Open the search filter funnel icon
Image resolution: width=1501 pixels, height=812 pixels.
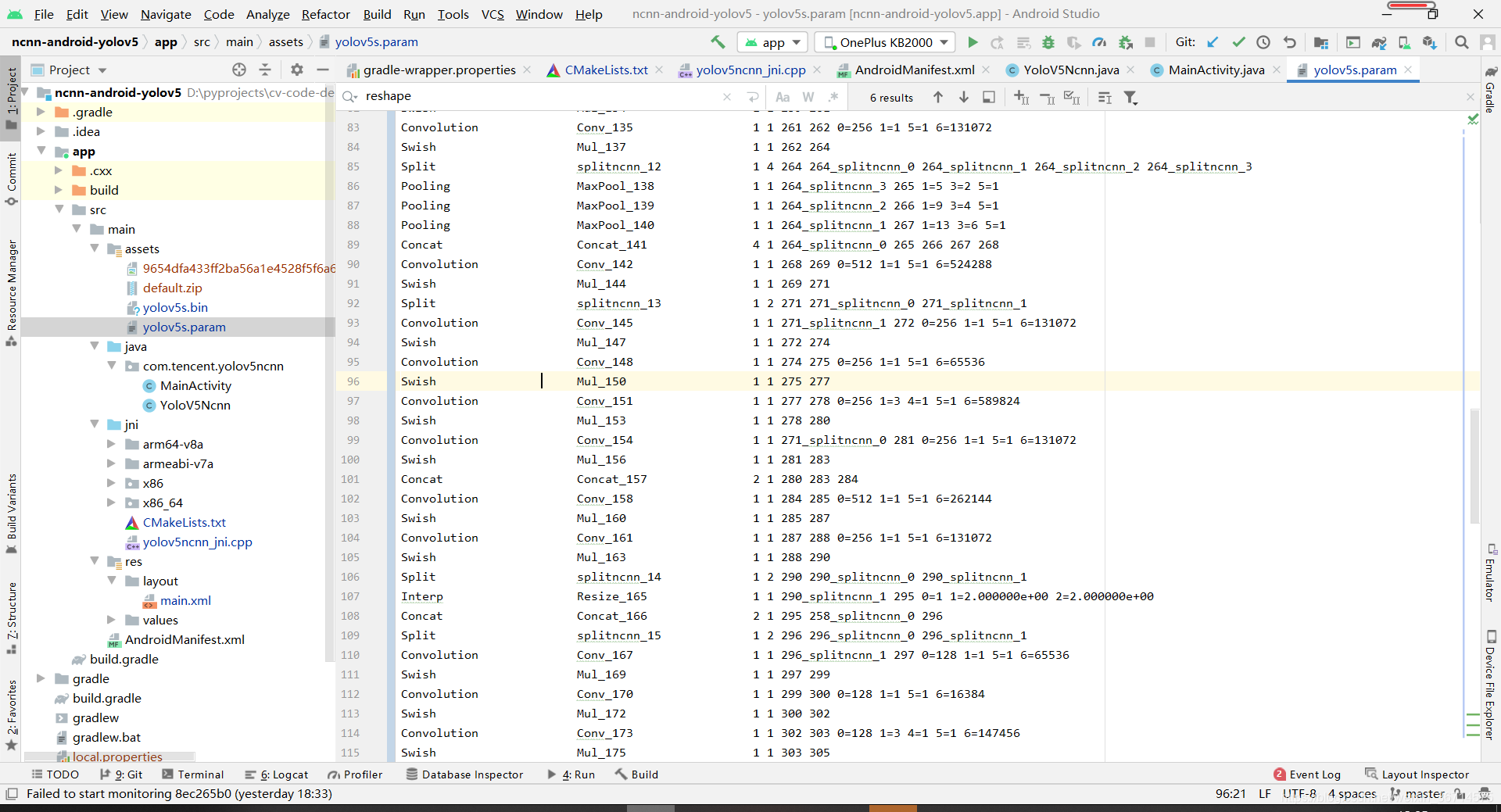click(1130, 97)
